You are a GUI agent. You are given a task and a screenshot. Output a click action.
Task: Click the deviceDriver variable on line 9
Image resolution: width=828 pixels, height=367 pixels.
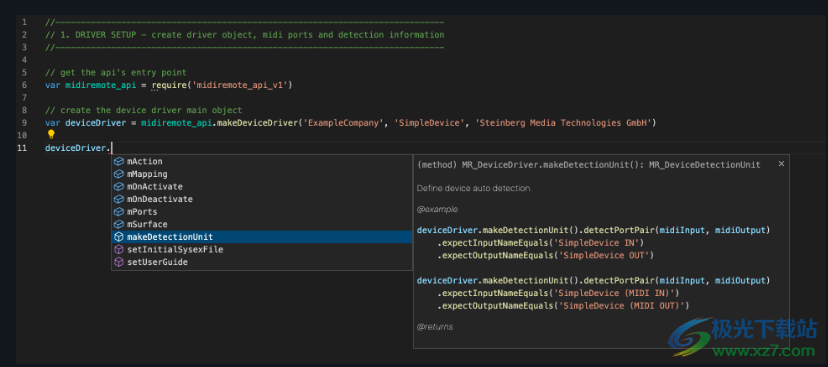(96, 123)
